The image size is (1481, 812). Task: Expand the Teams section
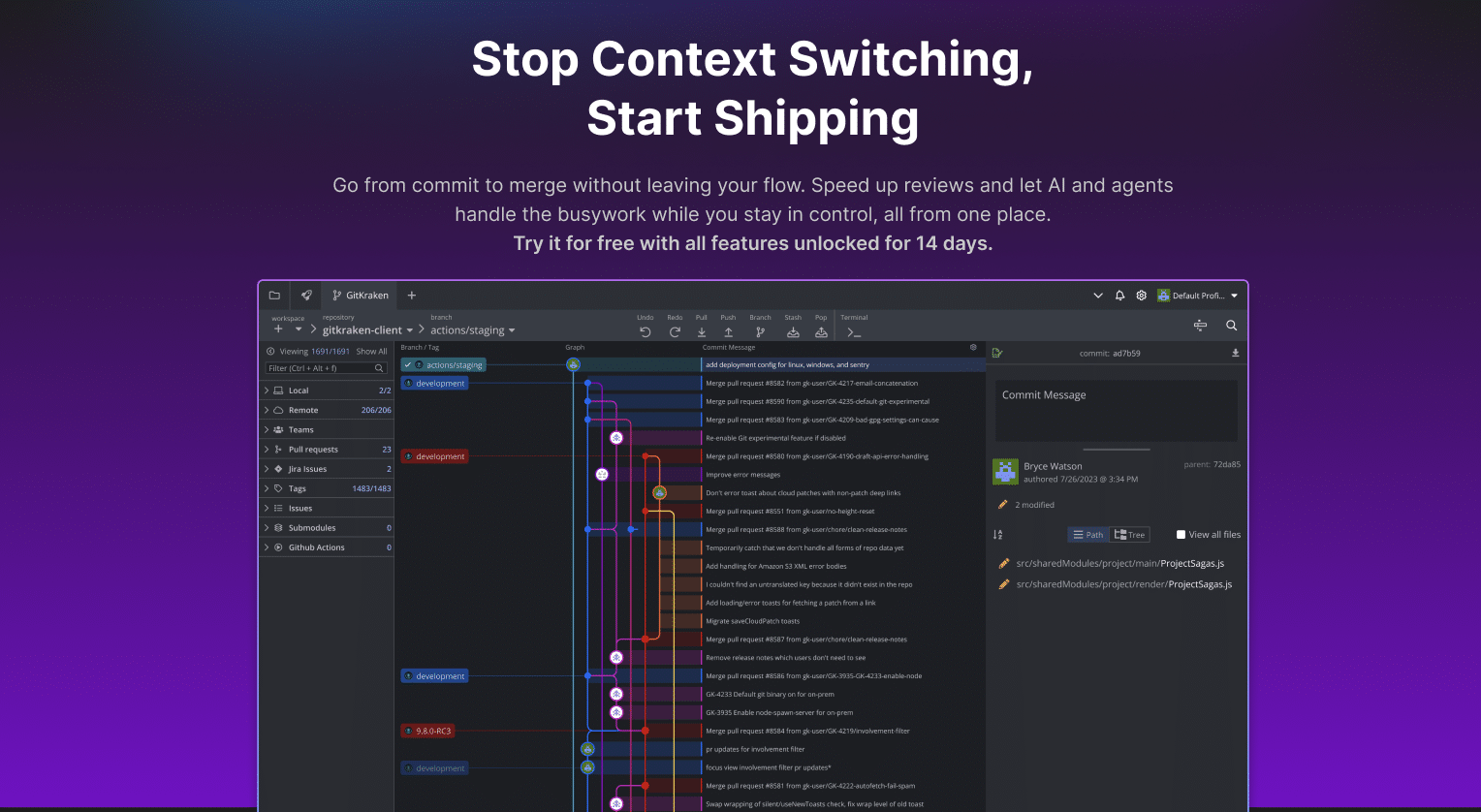(x=328, y=429)
